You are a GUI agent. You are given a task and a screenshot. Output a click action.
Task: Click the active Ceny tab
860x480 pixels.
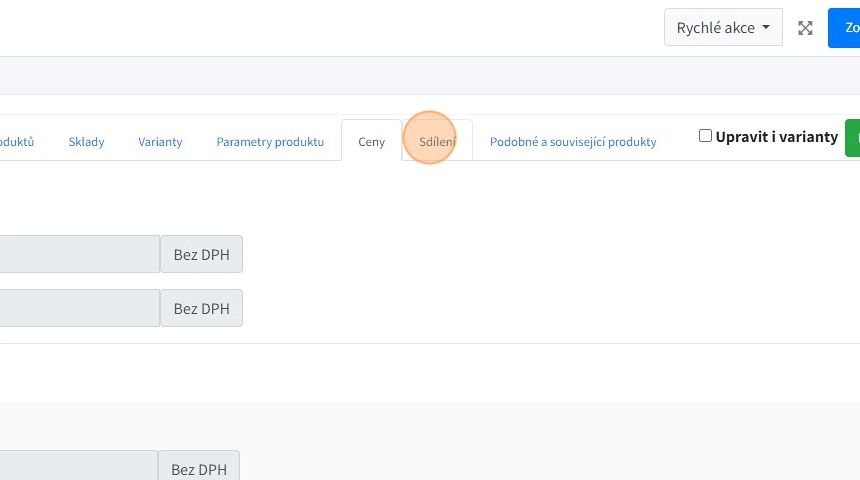coord(371,142)
